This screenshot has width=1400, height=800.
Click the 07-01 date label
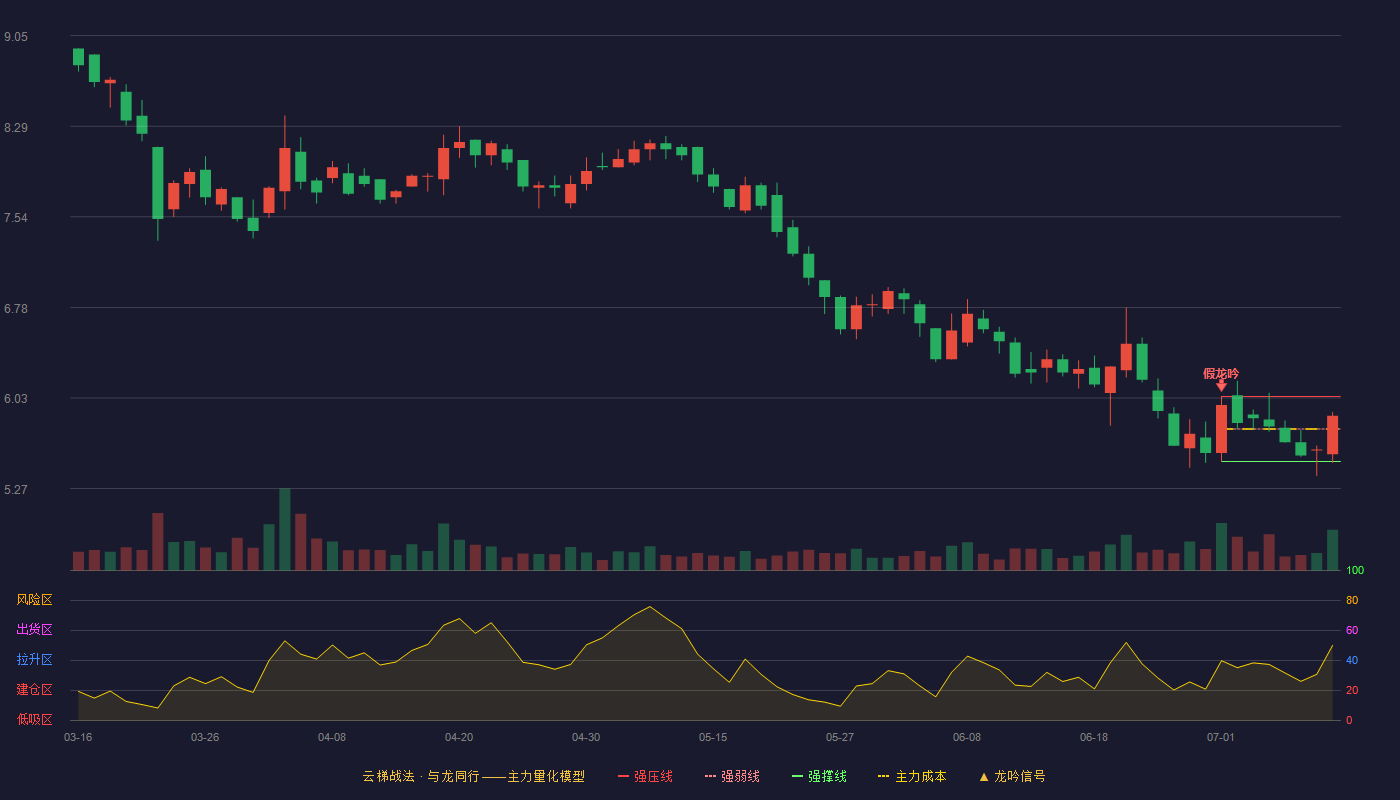click(x=1221, y=737)
